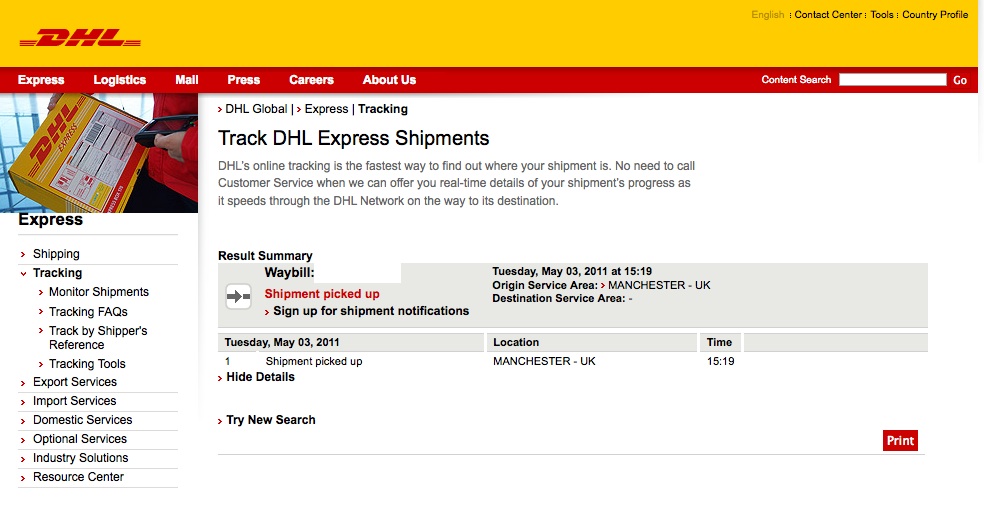
Task: Go to DHL Global breadcrumb
Action: [x=256, y=109]
